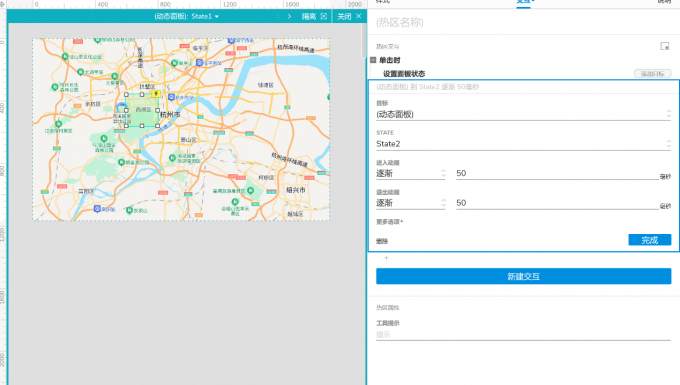This screenshot has height=385, width=680.
Task: Click the 添加目标 button
Action: tap(652, 74)
